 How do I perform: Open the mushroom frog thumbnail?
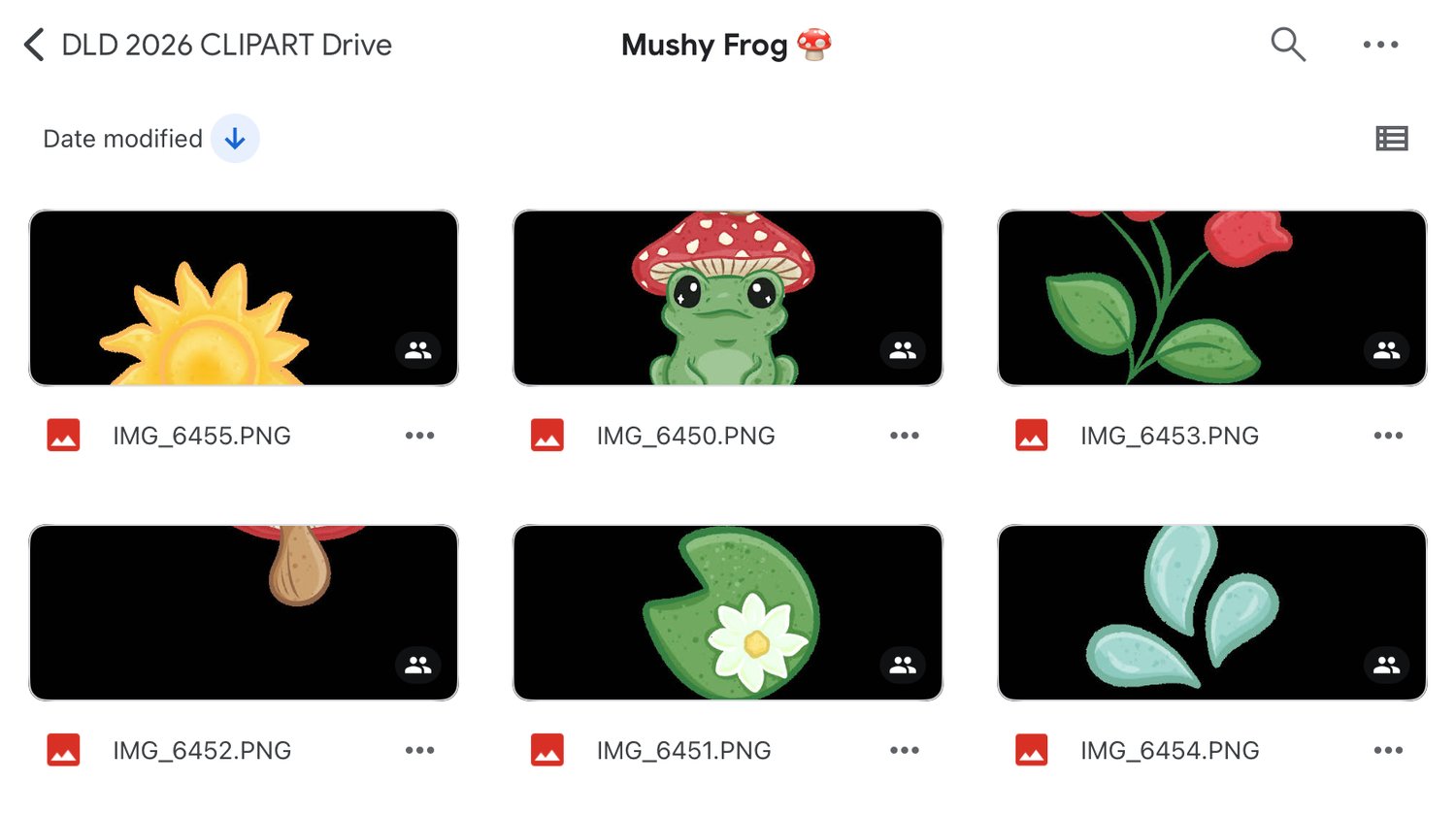coord(728,298)
